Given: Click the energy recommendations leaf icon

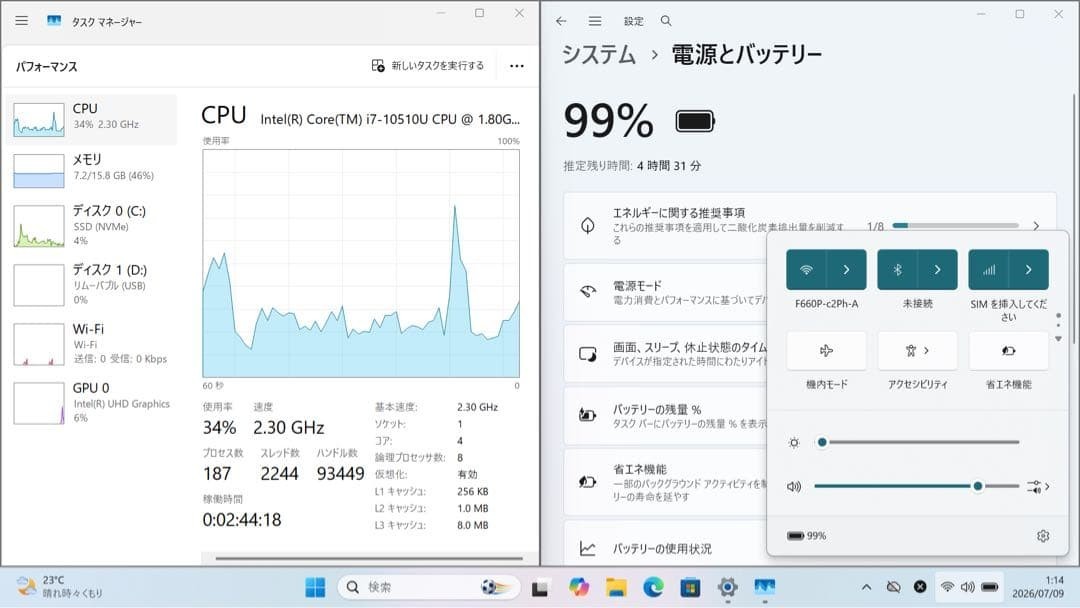Looking at the screenshot, I should [x=588, y=226].
